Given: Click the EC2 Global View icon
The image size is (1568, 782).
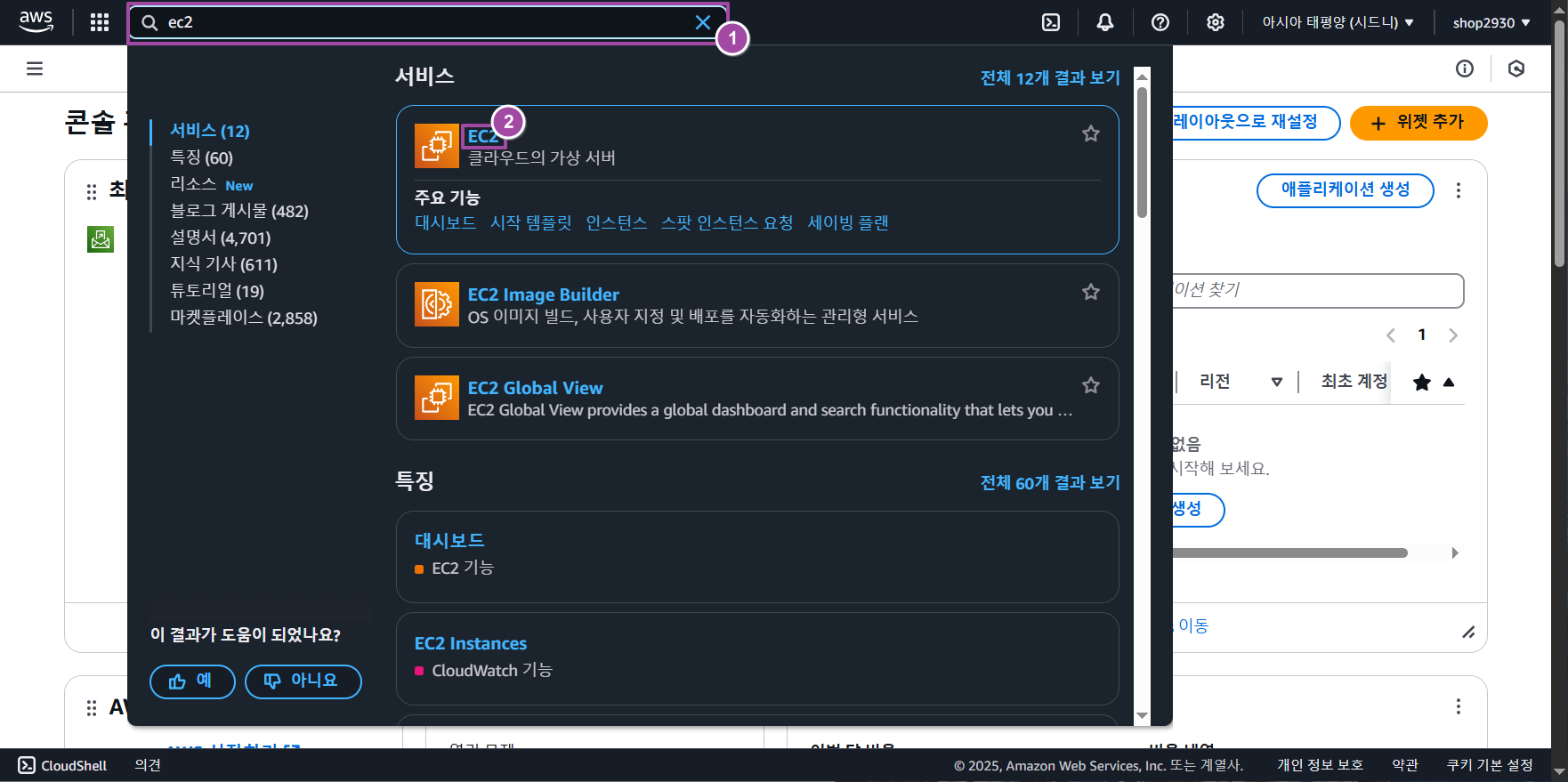Looking at the screenshot, I should [x=437, y=398].
